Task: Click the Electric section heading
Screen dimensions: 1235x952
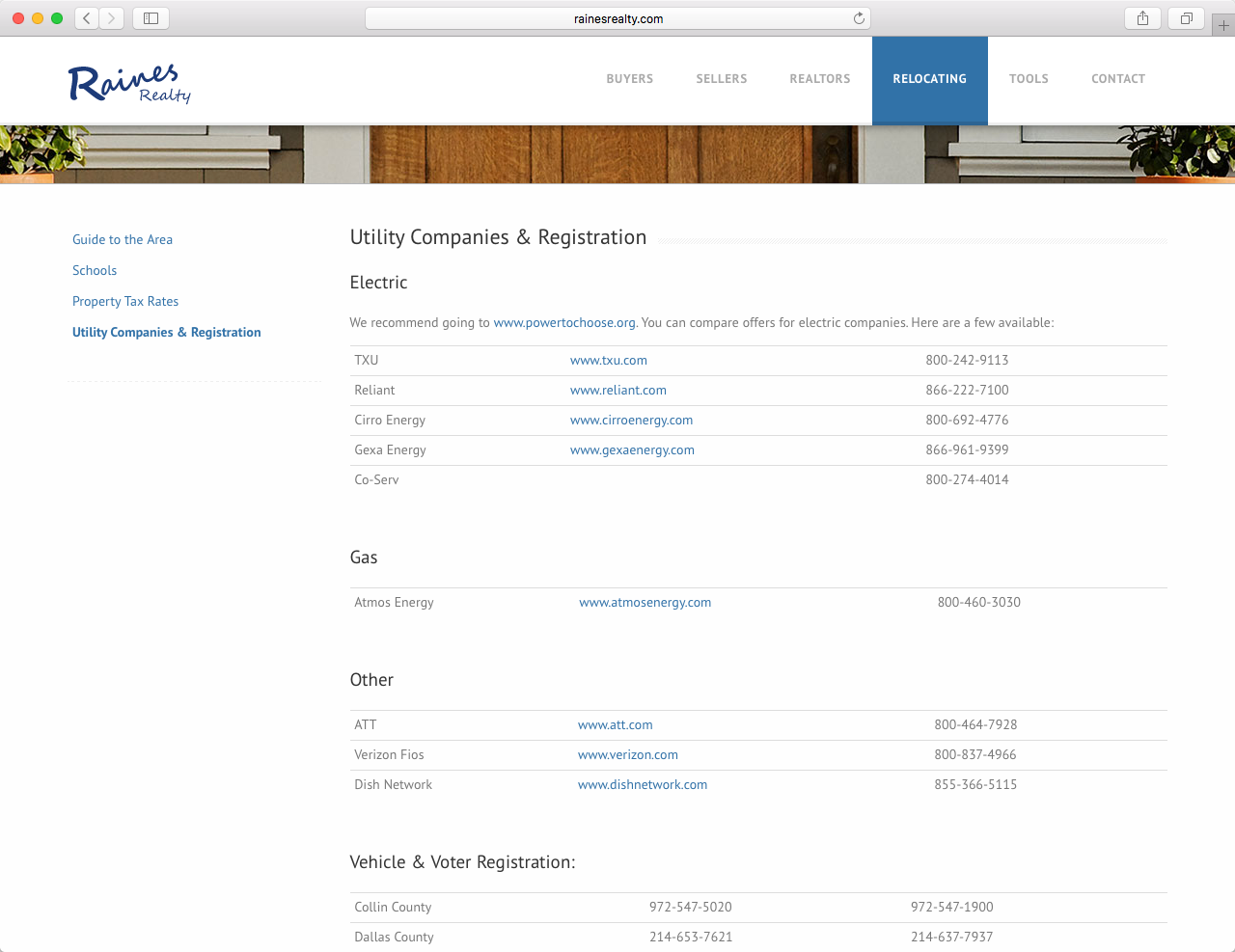Action: (x=378, y=283)
